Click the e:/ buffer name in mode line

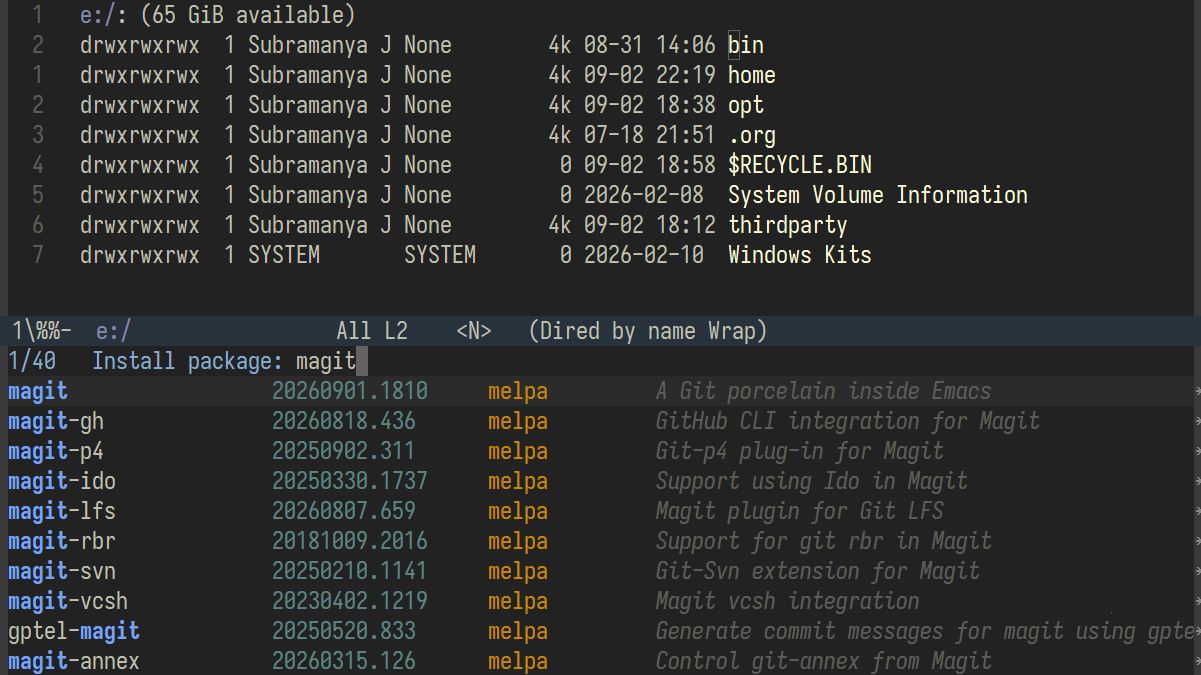[x=114, y=330]
